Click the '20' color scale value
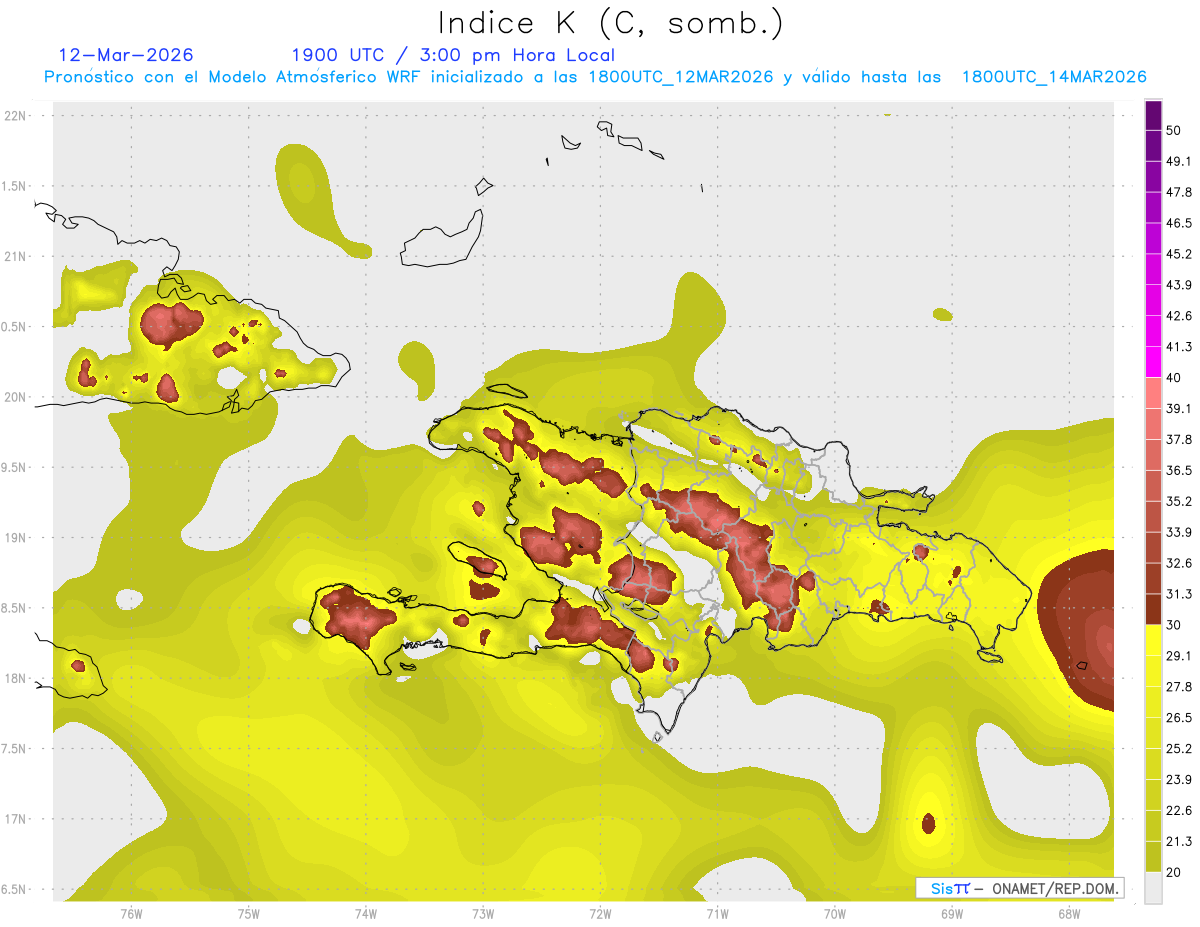1200x927 pixels. pyautogui.click(x=1175, y=873)
